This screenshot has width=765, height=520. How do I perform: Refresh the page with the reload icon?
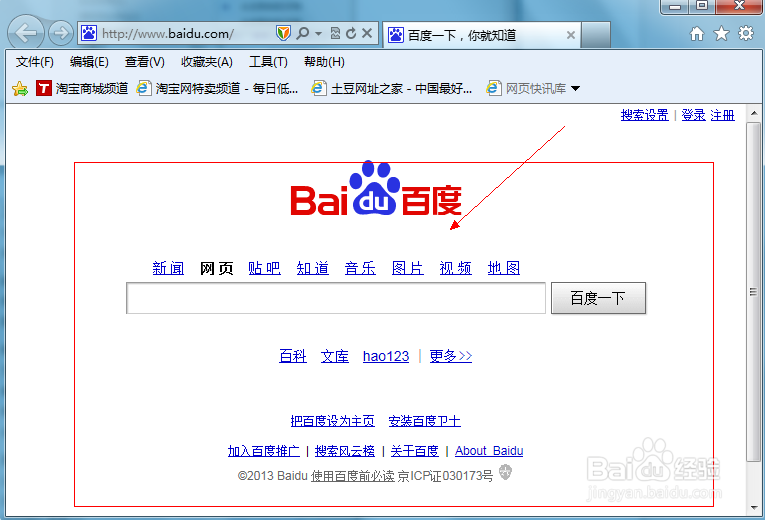point(351,33)
